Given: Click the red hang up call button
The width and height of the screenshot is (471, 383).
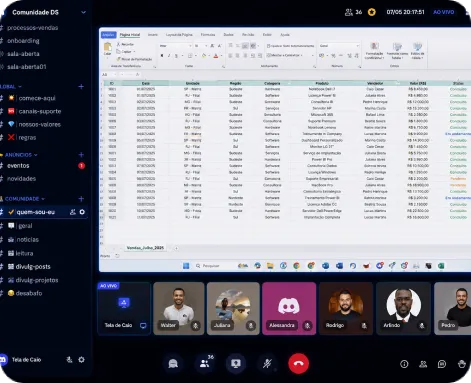Looking at the screenshot, I should coord(298,363).
